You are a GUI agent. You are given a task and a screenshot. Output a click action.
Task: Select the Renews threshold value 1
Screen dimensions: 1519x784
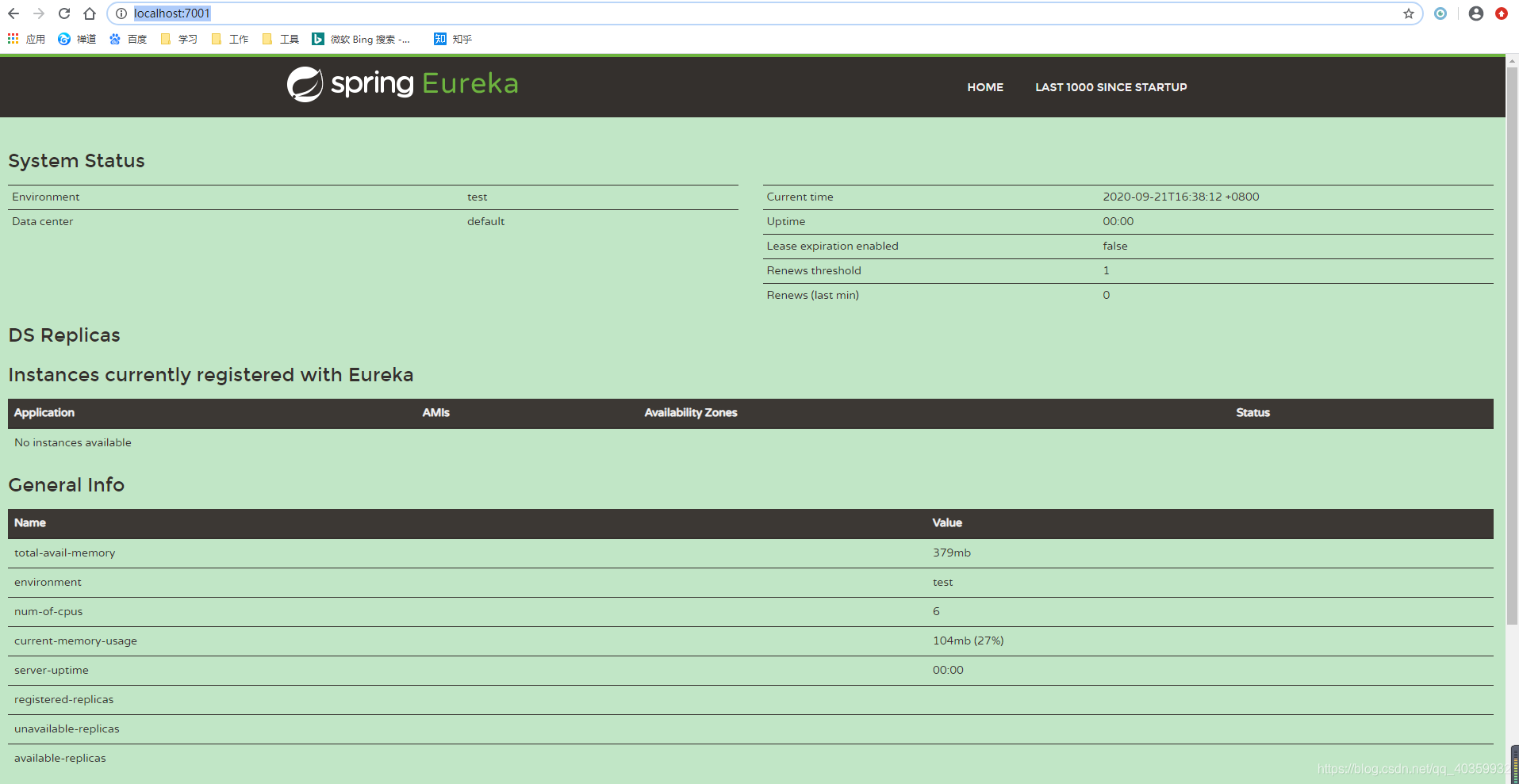coord(1106,270)
